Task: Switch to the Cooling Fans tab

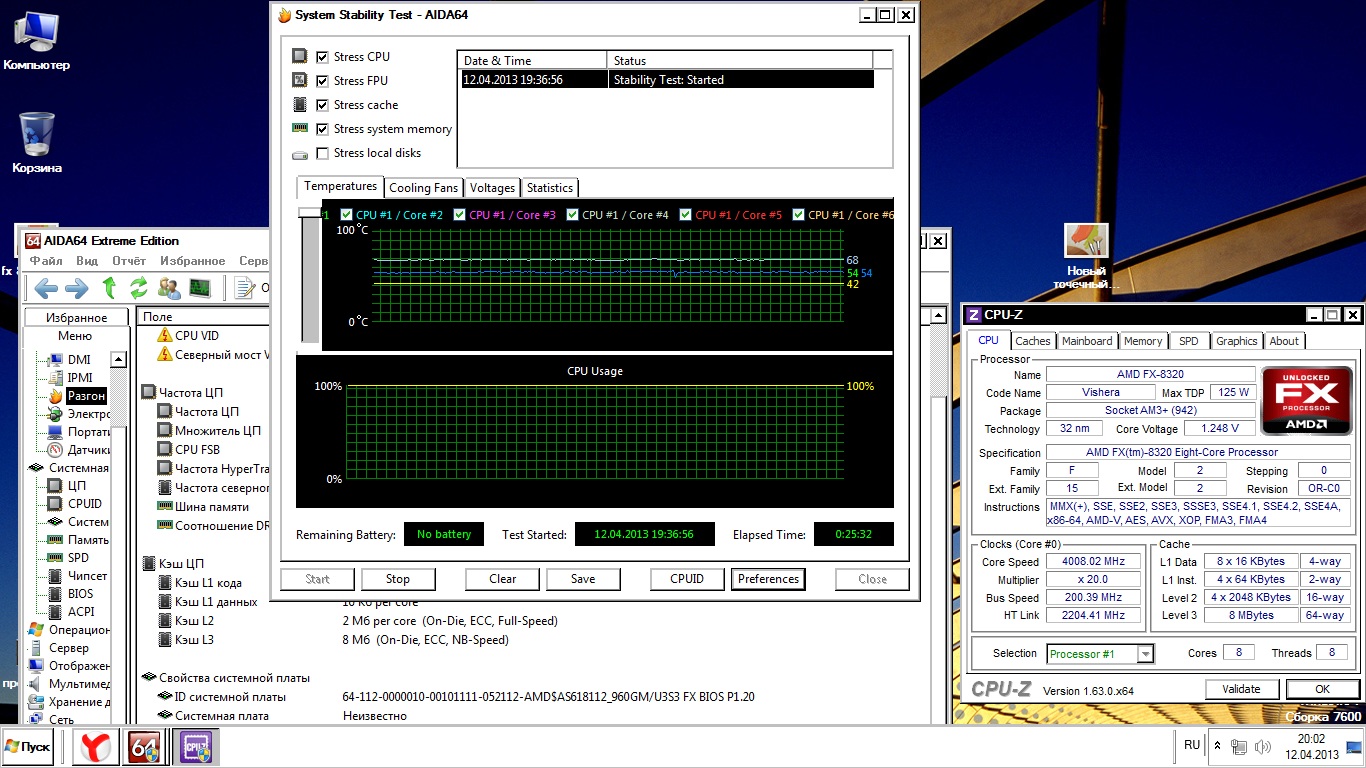Action: [x=423, y=188]
